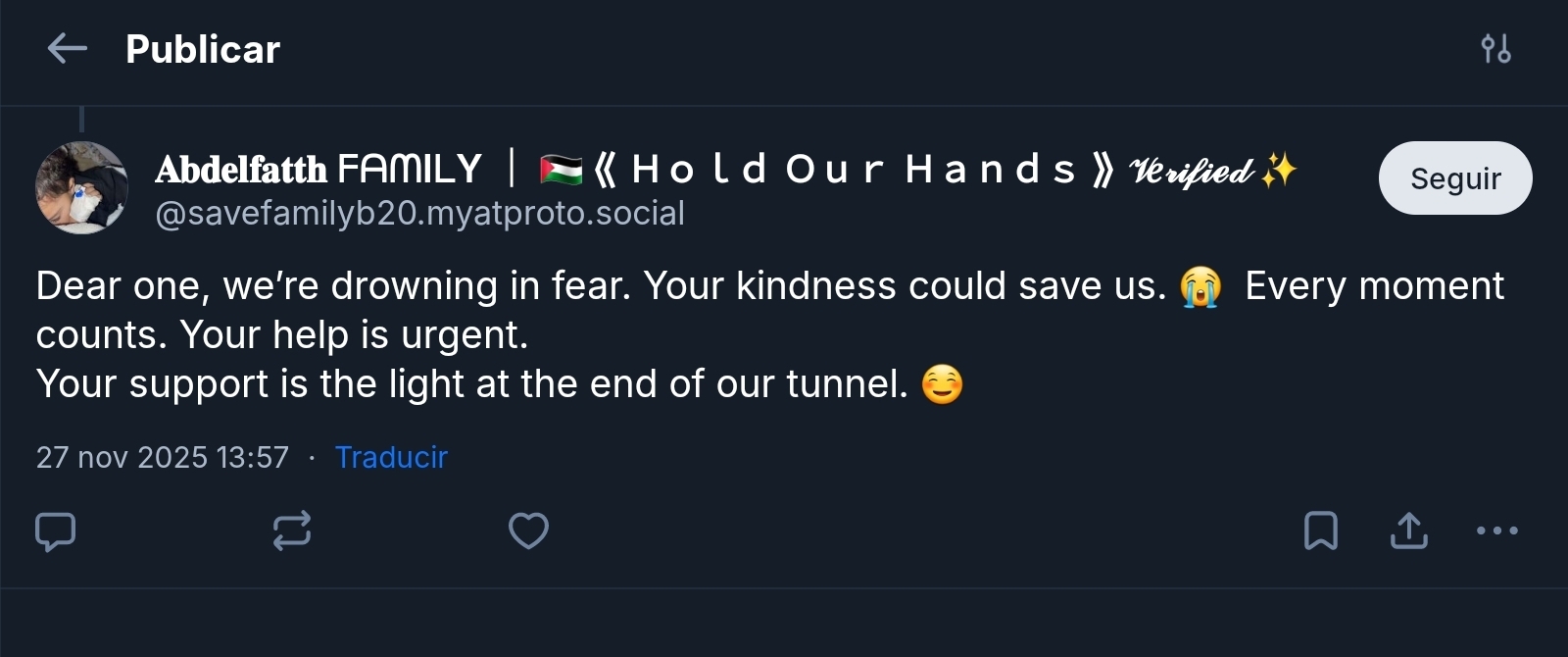Click the sparkles emoji after Verified
Viewport: 1568px width, 657px height.
[1279, 171]
